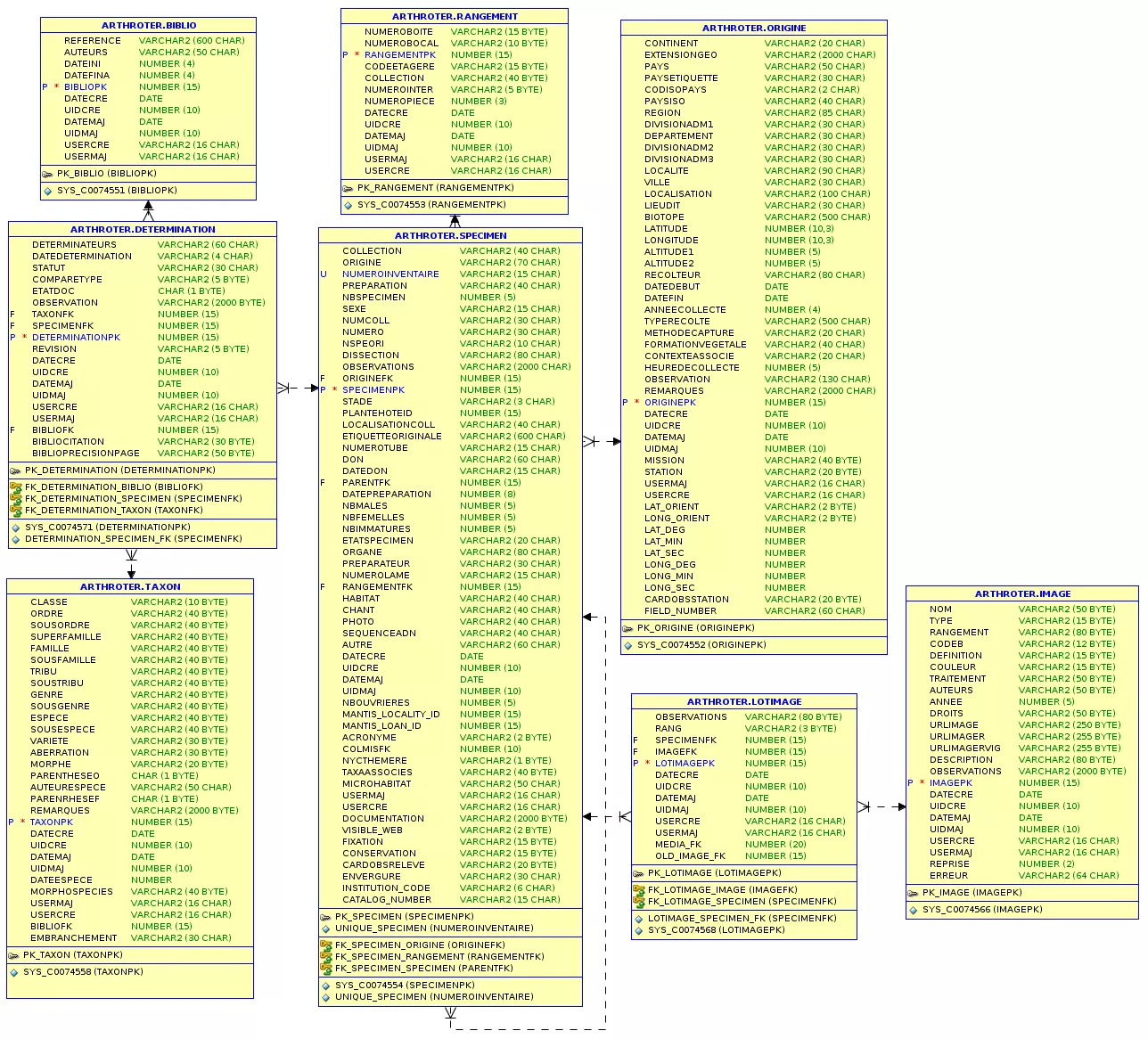Click the key icon beside PK_LOTIMAGE
The image size is (1148, 1039).
[639, 873]
